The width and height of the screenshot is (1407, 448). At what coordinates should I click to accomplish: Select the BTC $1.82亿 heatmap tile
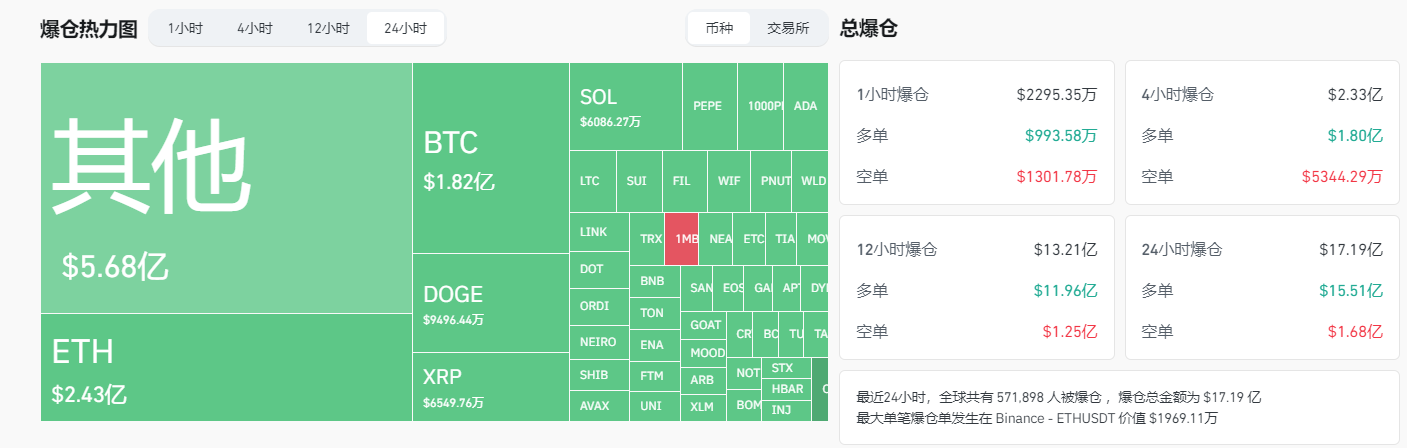pyautogui.click(x=490, y=158)
